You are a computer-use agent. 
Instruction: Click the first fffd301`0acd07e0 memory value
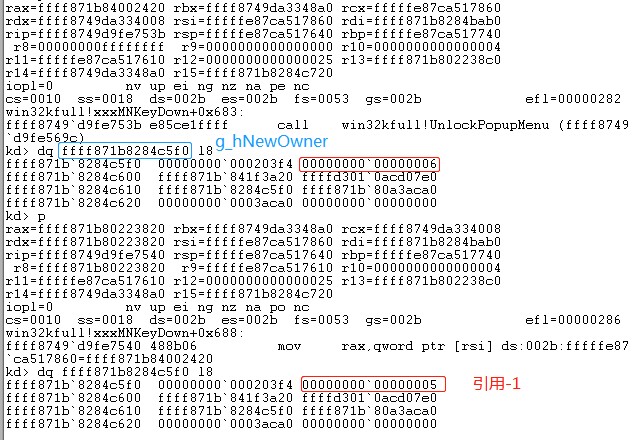[369, 177]
